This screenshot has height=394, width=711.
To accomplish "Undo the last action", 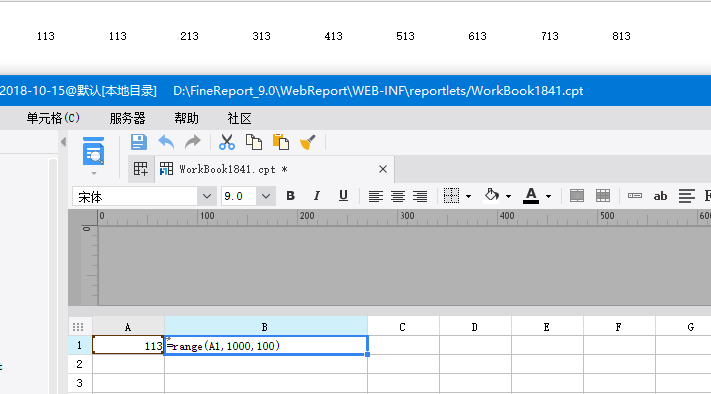I will click(x=166, y=142).
